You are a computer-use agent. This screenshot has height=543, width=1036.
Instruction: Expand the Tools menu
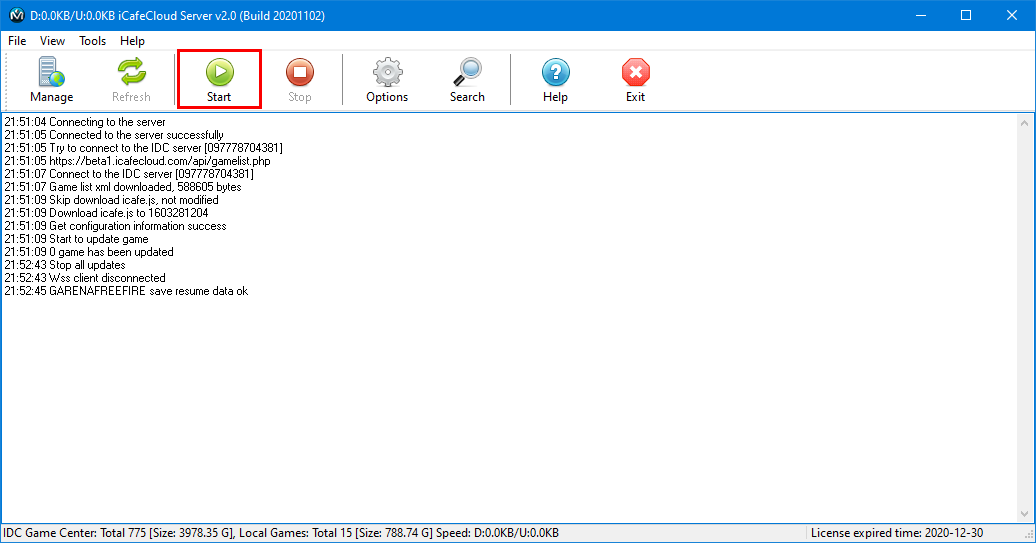click(x=92, y=41)
